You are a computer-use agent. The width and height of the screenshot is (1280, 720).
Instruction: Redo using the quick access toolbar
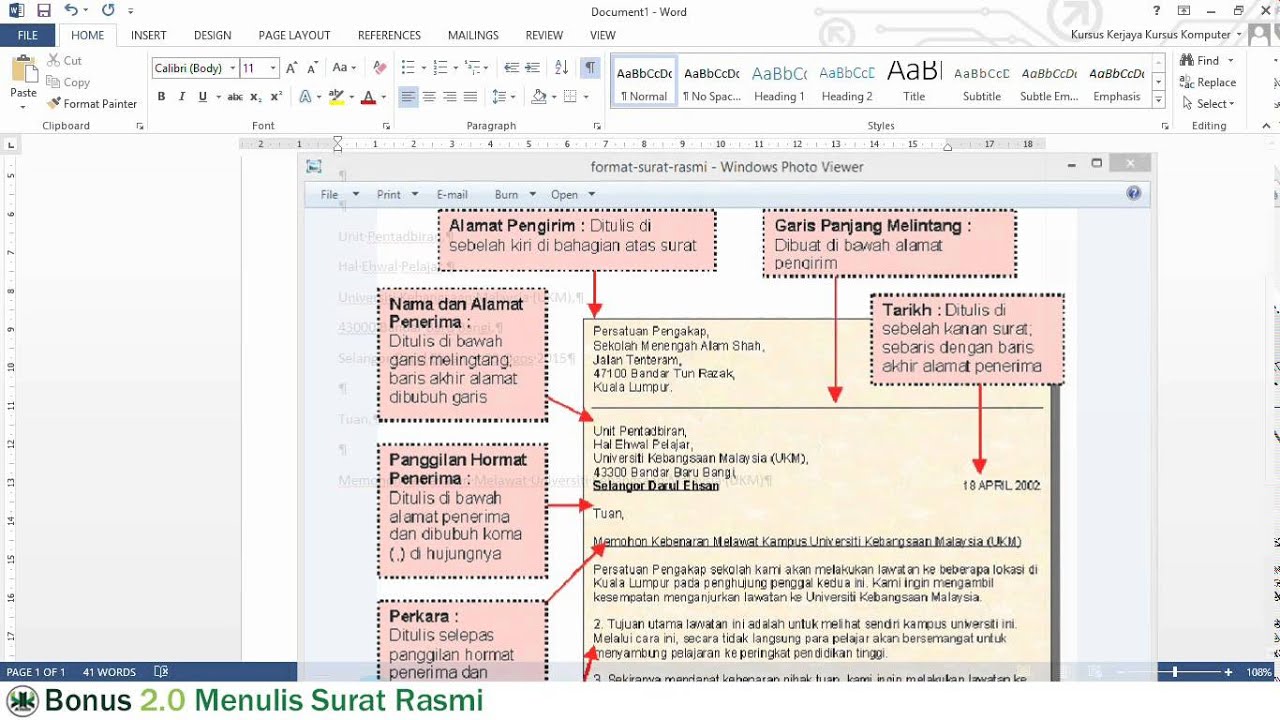[x=107, y=11]
